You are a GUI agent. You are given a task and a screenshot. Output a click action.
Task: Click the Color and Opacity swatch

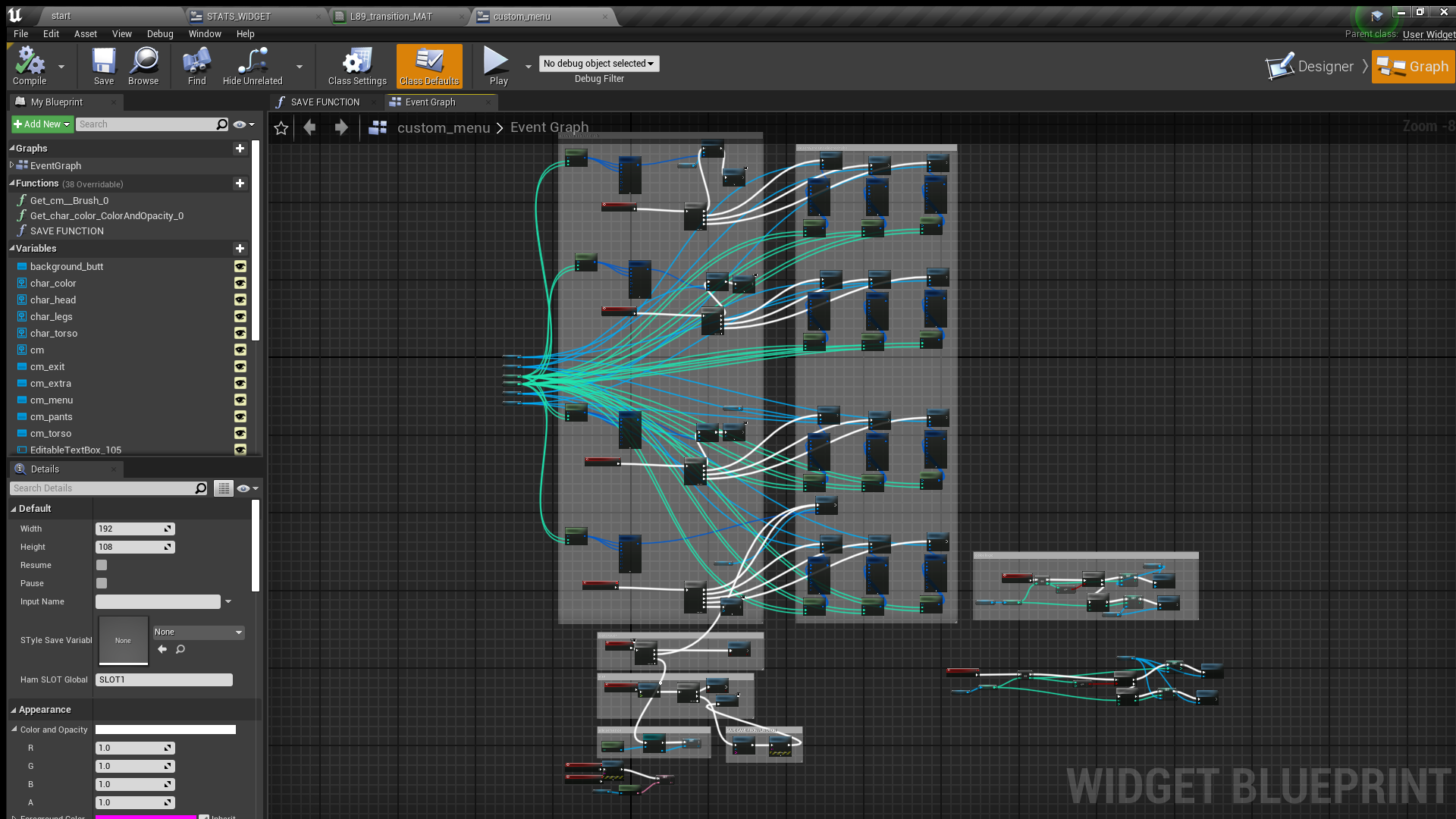[165, 730]
